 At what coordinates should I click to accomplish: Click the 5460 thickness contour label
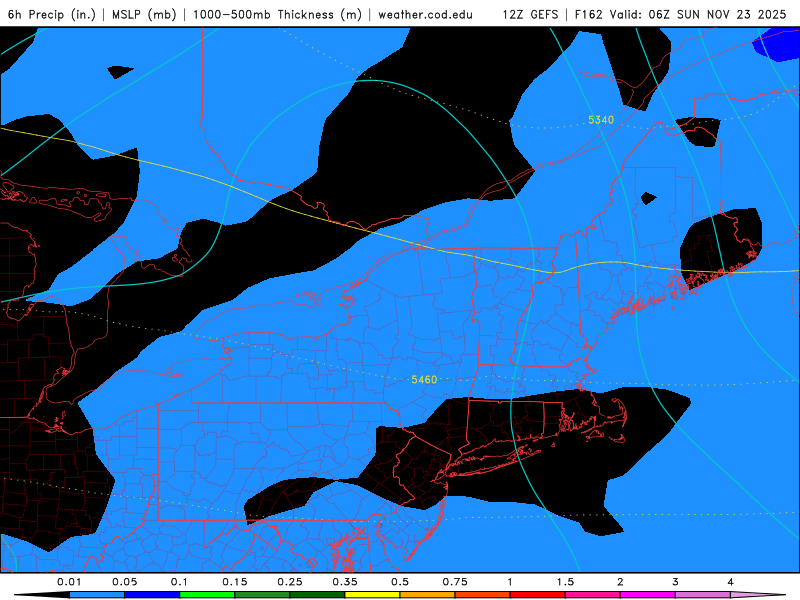tap(424, 380)
